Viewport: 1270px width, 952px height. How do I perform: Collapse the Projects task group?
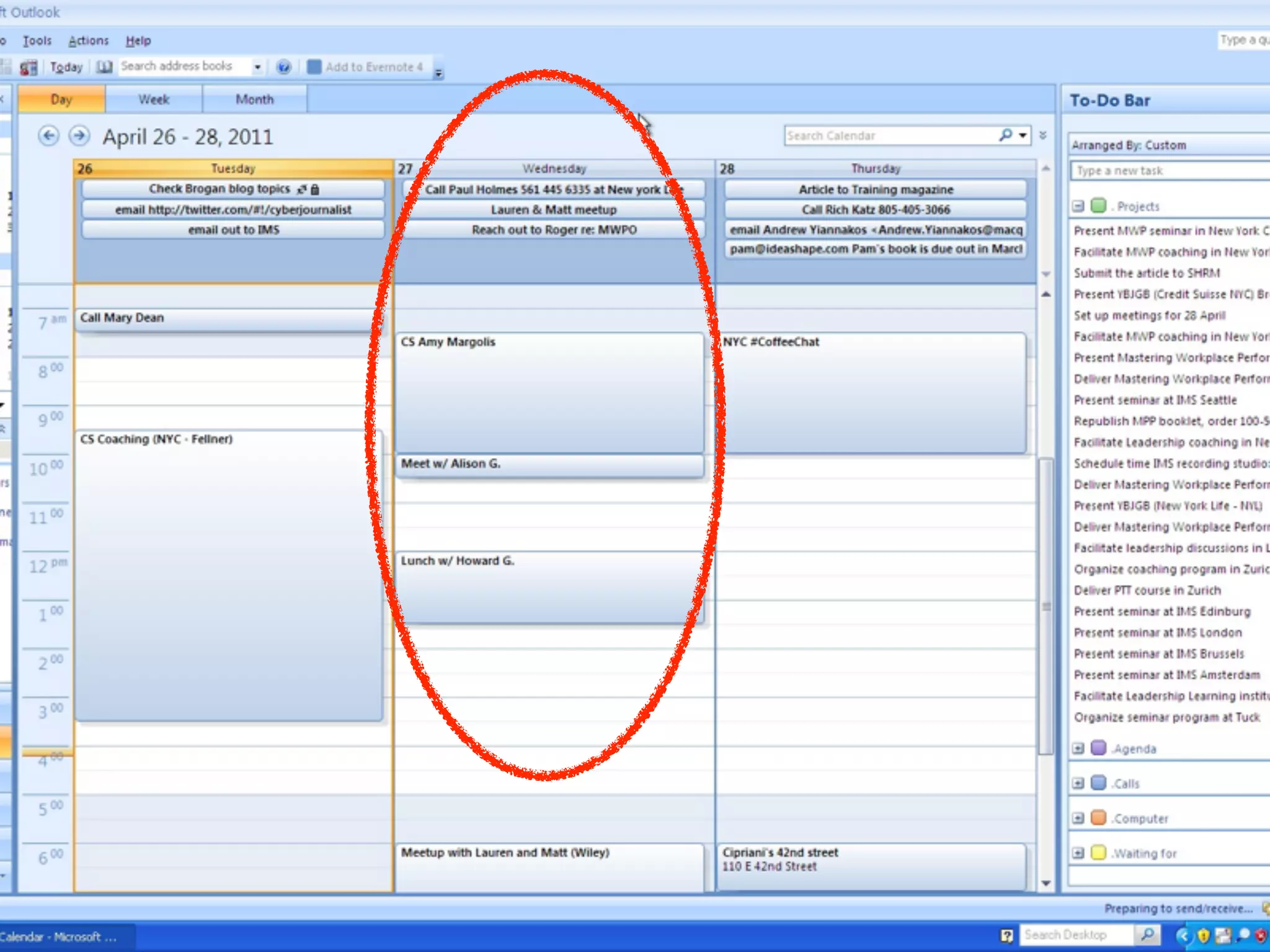(x=1078, y=206)
